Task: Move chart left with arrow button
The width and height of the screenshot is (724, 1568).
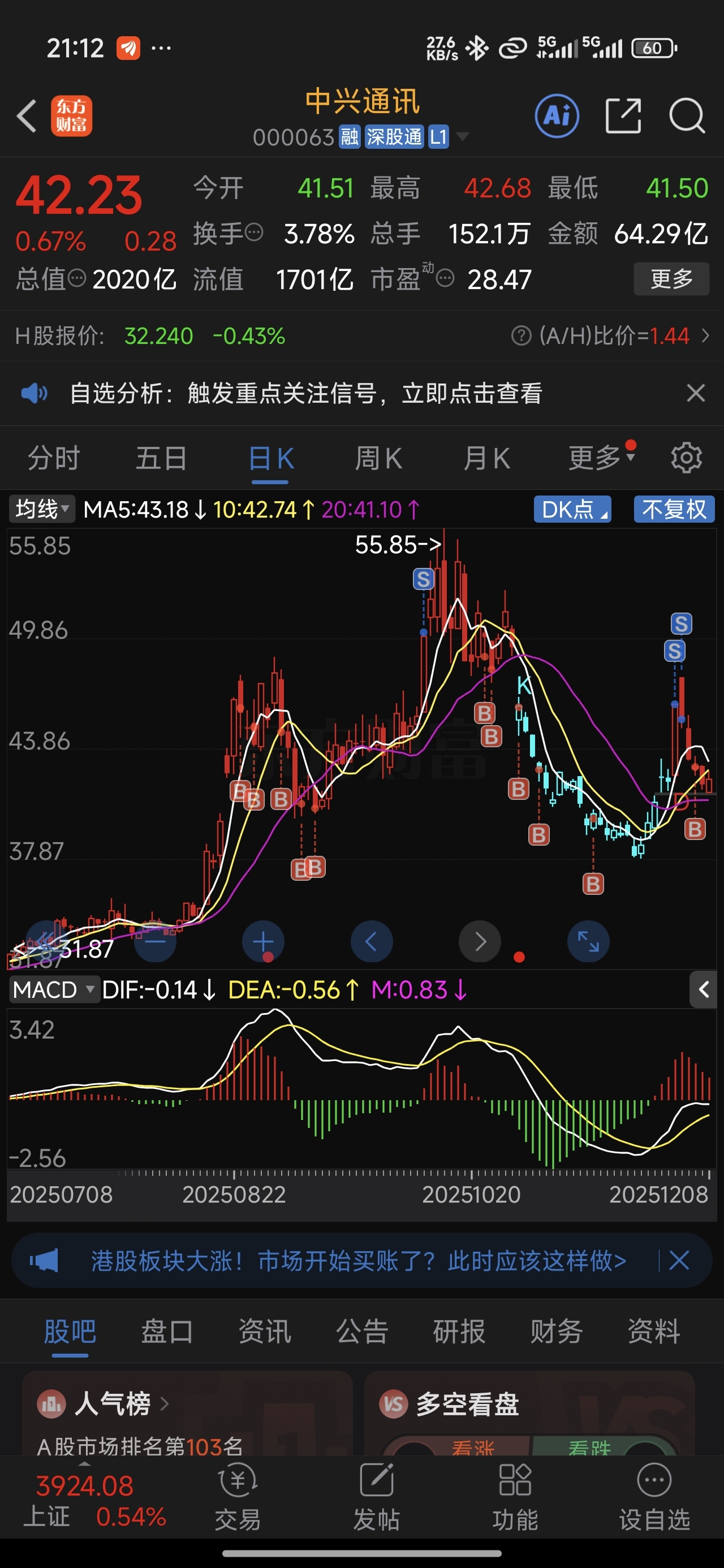Action: (x=372, y=942)
